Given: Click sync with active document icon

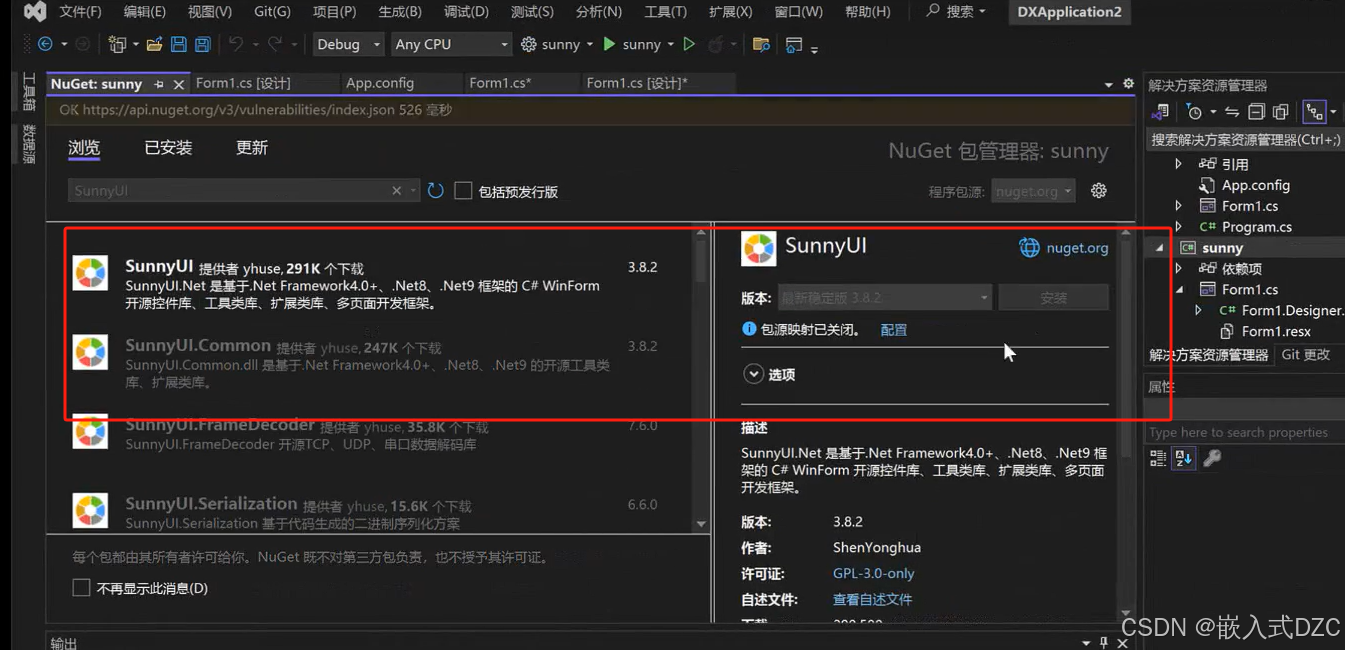Looking at the screenshot, I should pyautogui.click(x=1232, y=112).
